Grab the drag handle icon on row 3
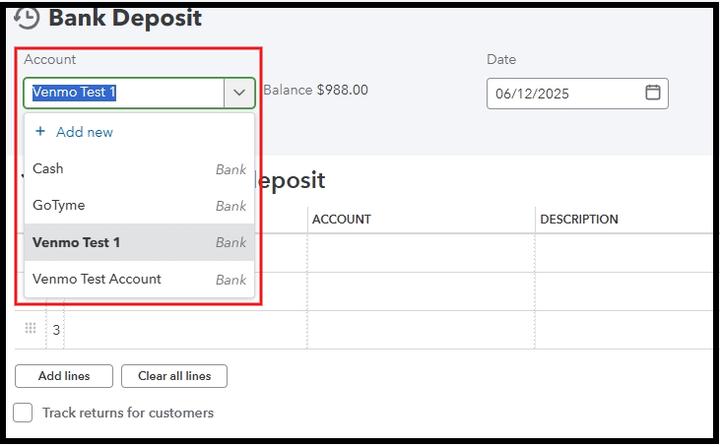Image resolution: width=720 pixels, height=447 pixels. 30,329
